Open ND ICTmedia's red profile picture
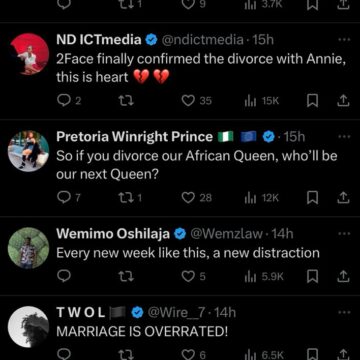Viewport: 360px width, 360px height. tap(29, 54)
